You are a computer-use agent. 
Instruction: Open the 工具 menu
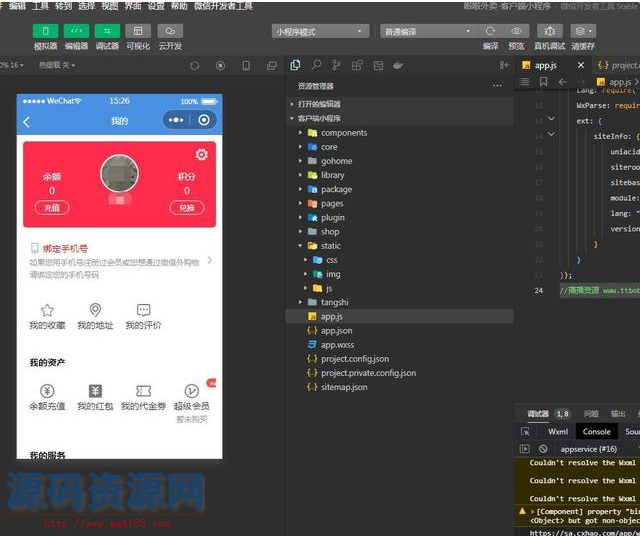click(40, 6)
